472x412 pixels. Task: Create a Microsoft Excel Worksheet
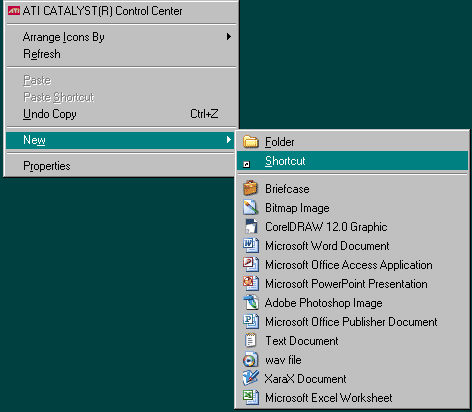[353, 398]
